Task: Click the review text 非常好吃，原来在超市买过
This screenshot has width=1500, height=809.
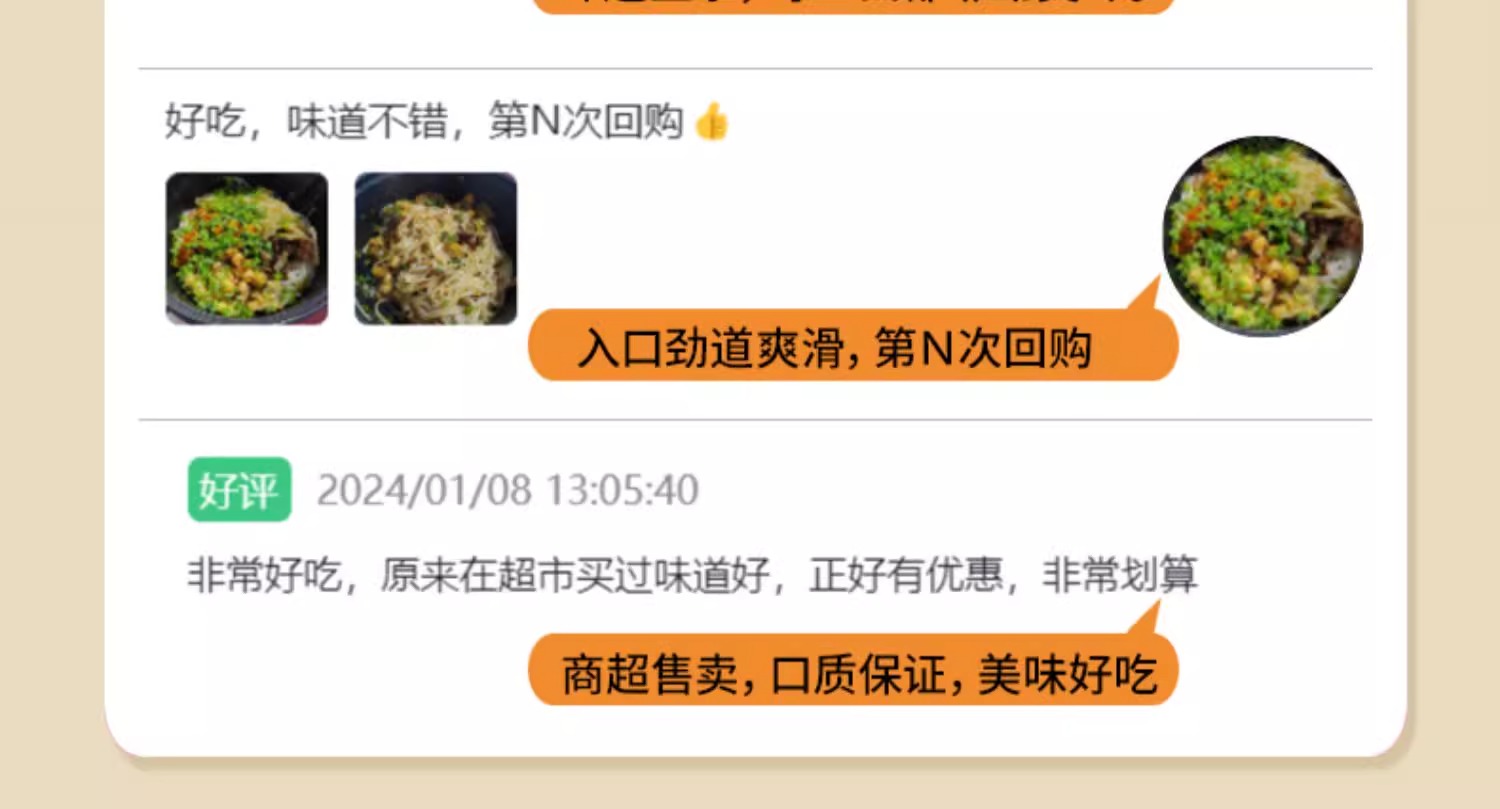Action: click(x=479, y=576)
